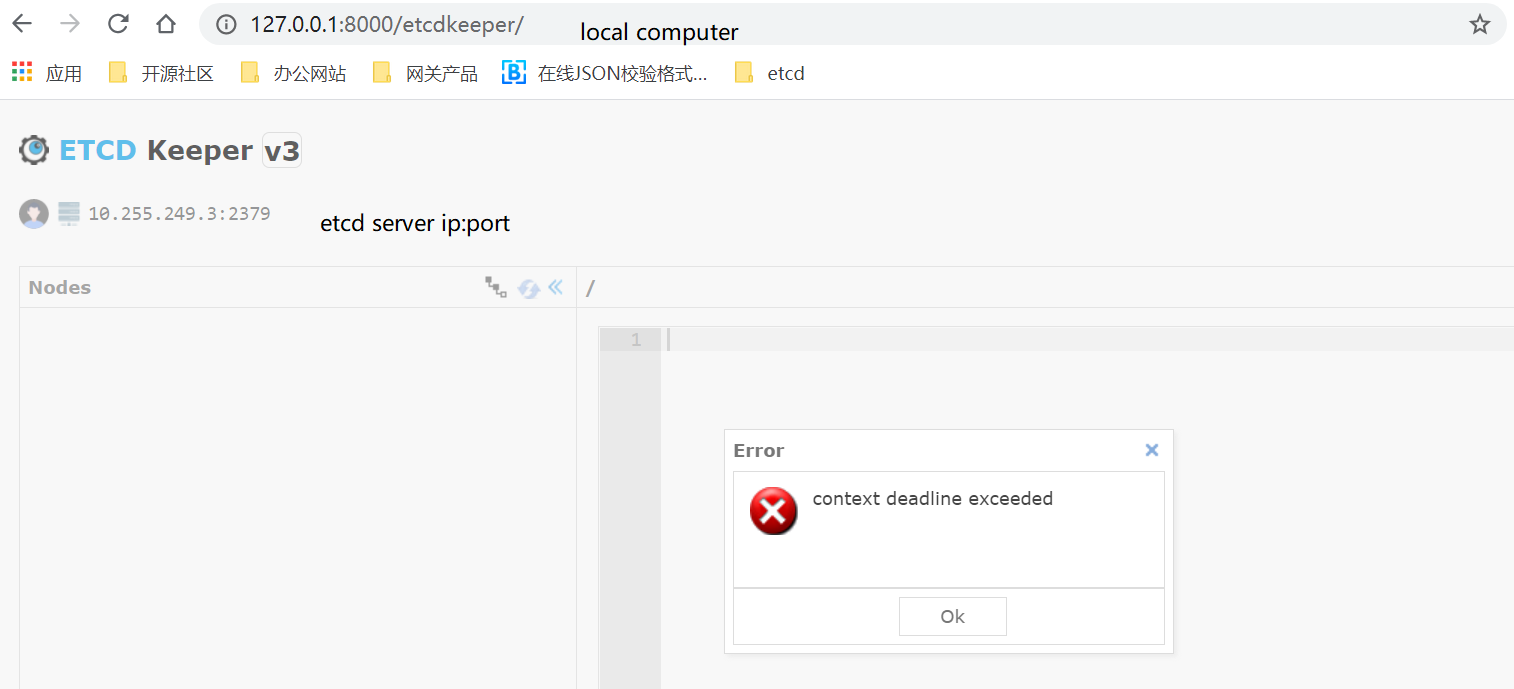The height and width of the screenshot is (689, 1514).
Task: Click the etcd server stack icon
Action: point(68,213)
